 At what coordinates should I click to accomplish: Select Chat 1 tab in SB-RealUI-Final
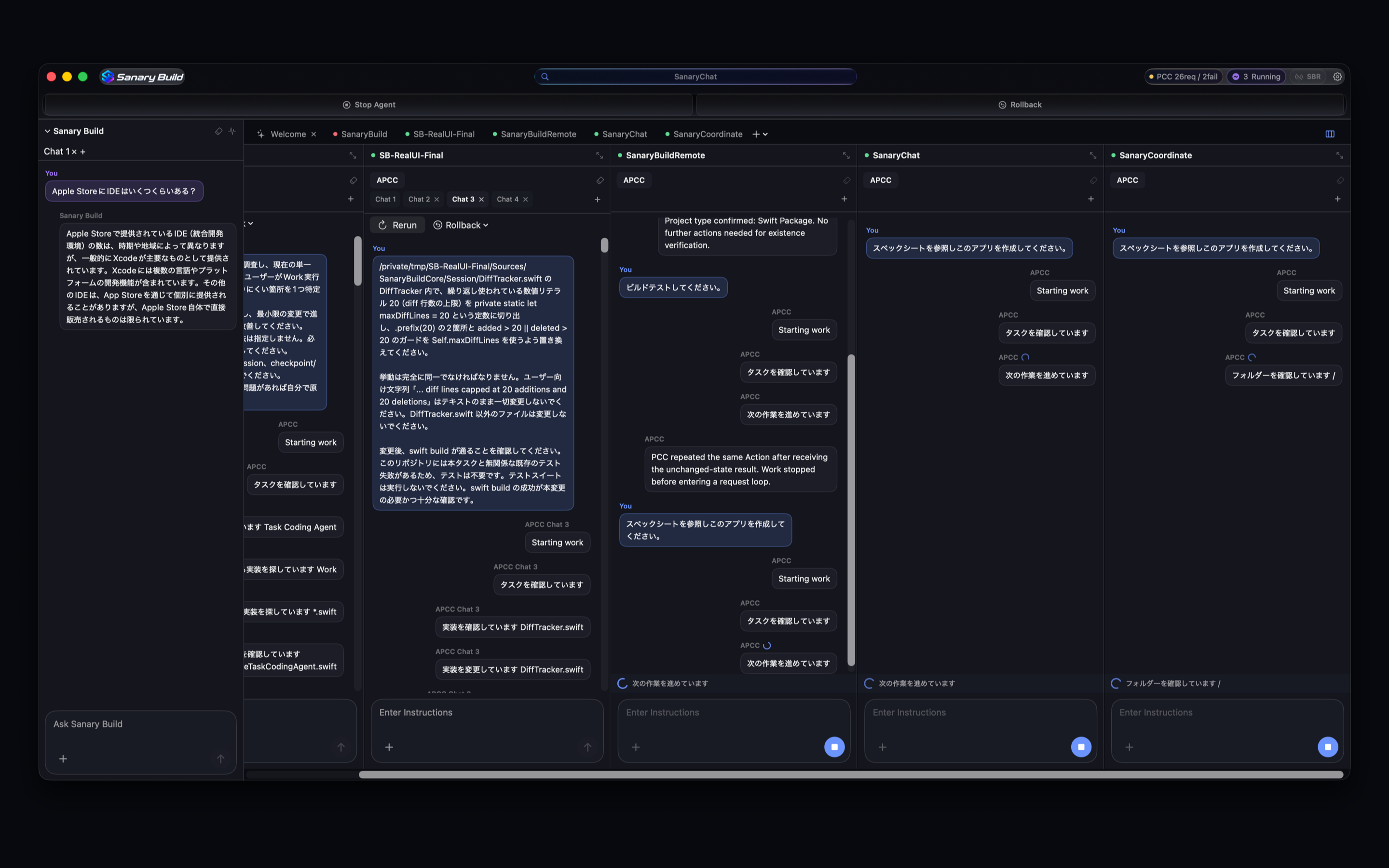pos(385,199)
